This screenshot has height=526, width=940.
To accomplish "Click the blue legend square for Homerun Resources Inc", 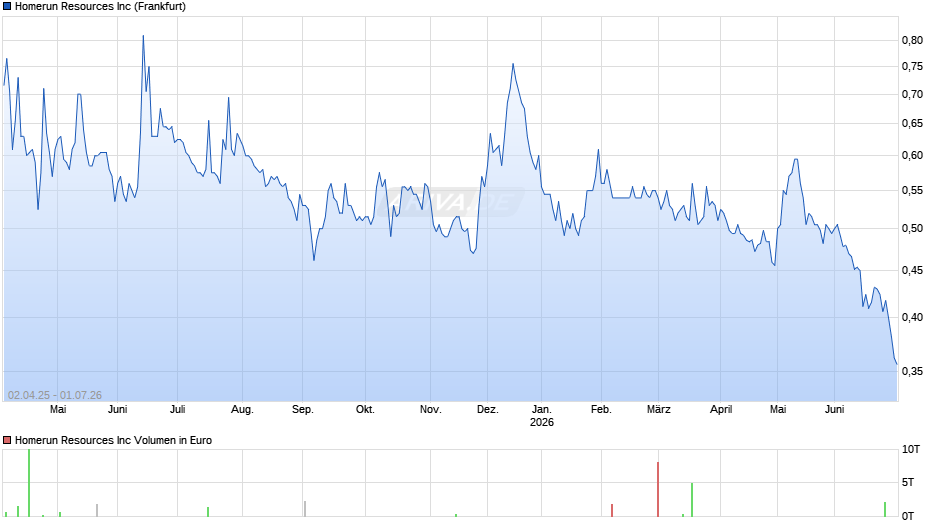I will tap(7, 7).
